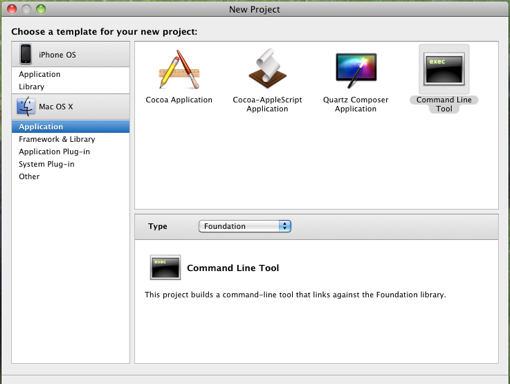Click the Quartz Composer Application label text
The image size is (510, 384).
[x=356, y=104]
